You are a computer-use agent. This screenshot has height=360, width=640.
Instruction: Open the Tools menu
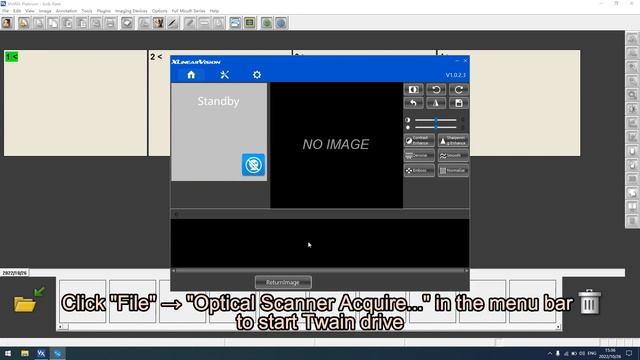(x=87, y=11)
